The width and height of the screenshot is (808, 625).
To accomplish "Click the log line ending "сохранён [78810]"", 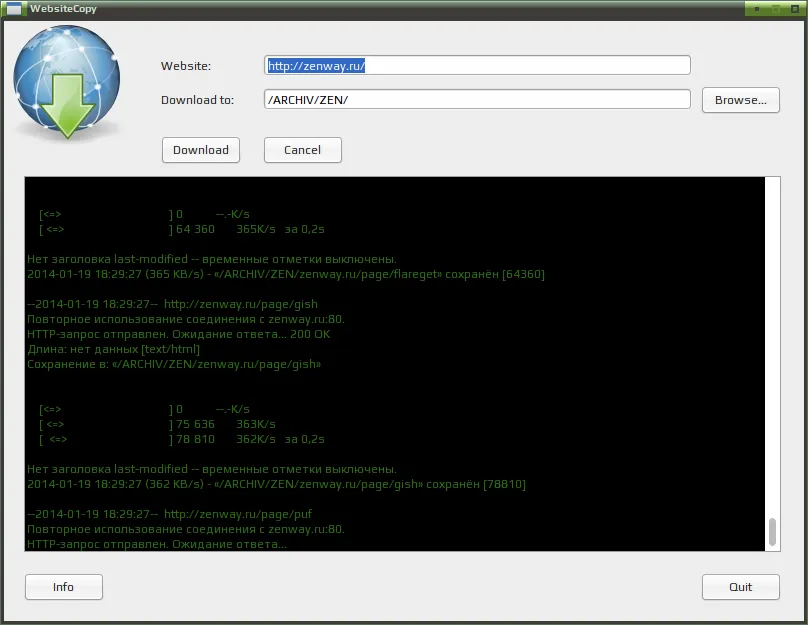I will coord(277,484).
